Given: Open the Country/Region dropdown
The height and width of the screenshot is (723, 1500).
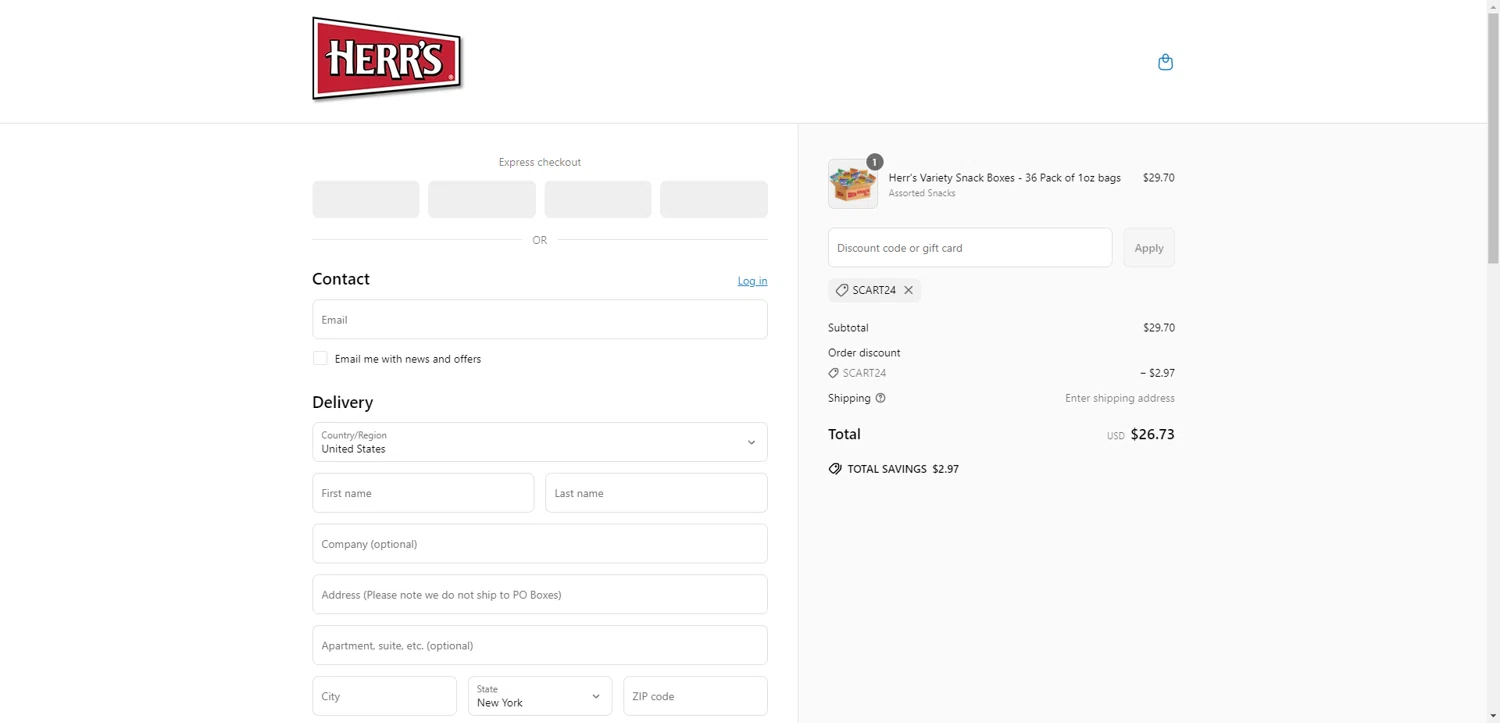Looking at the screenshot, I should [540, 442].
